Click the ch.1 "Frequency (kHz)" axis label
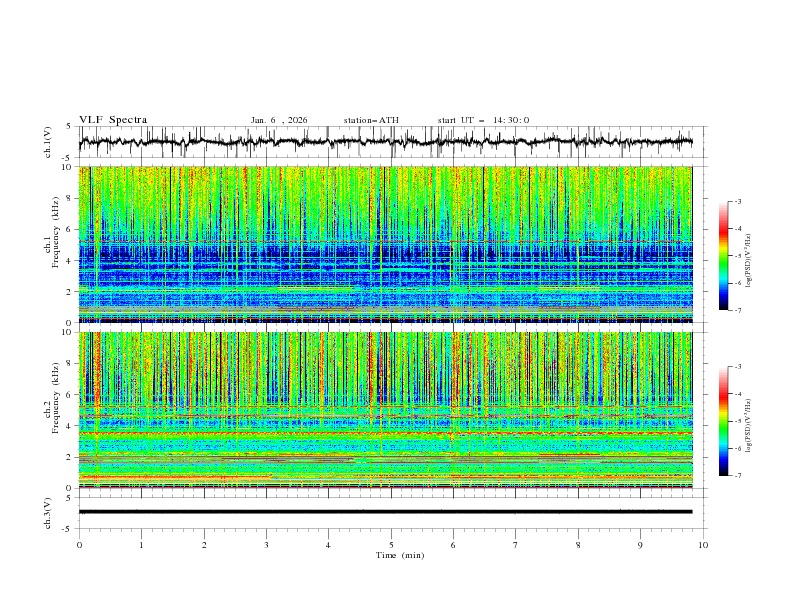792x612 pixels. [x=55, y=232]
